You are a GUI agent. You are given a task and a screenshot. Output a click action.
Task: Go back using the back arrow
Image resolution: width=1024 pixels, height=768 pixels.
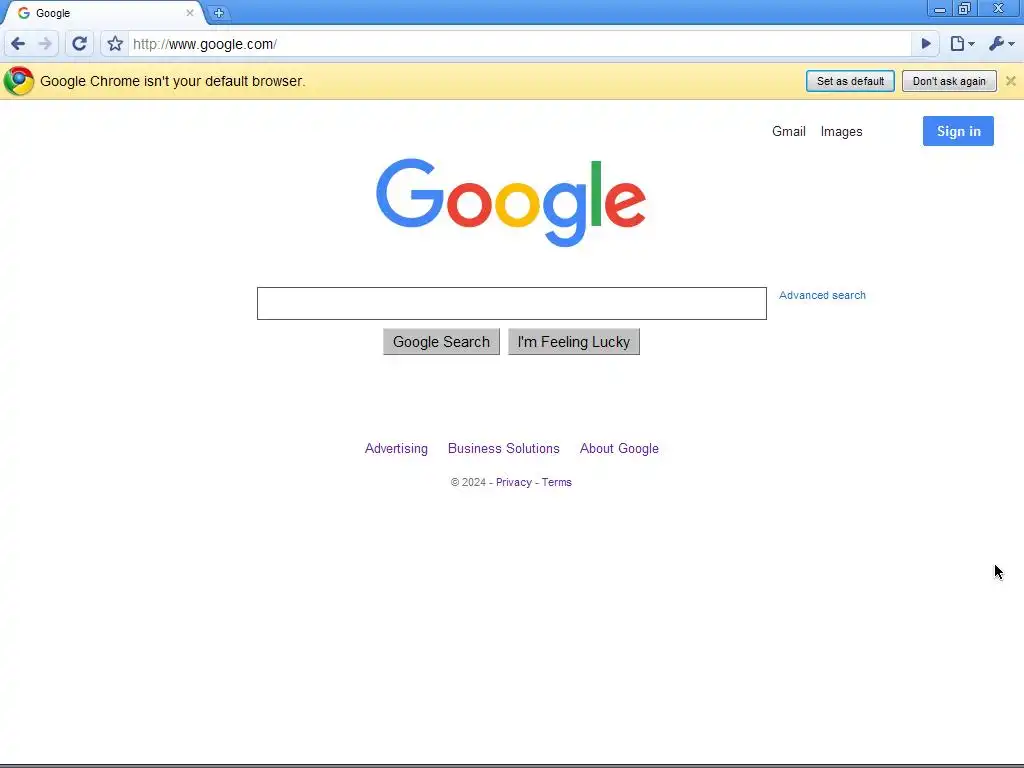click(18, 44)
